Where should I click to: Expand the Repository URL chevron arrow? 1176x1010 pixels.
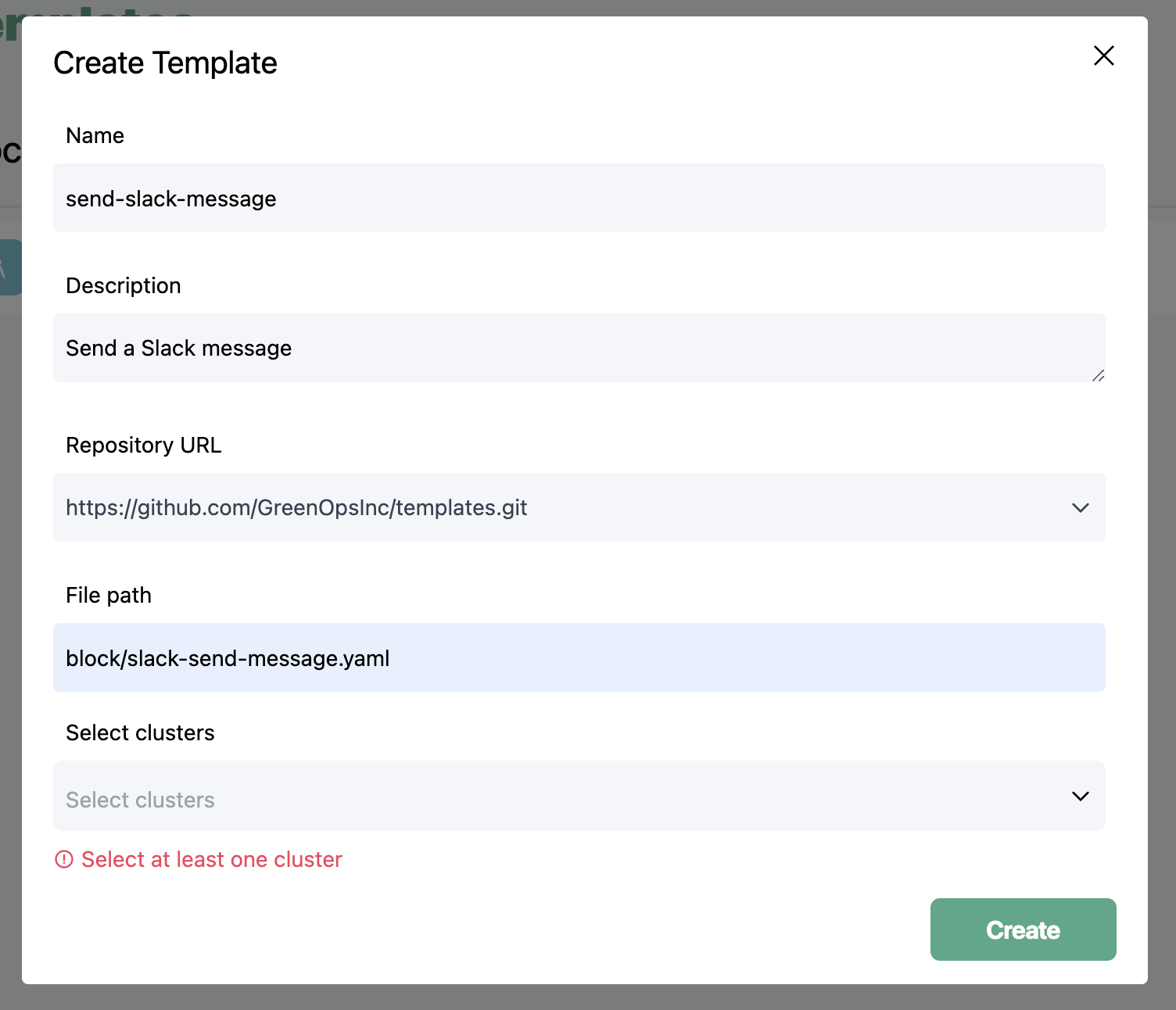1081,507
